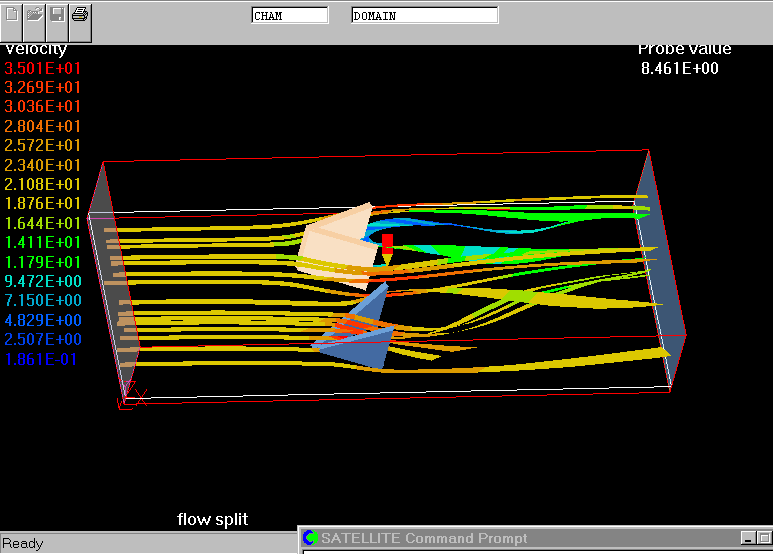This screenshot has height=554, width=773.
Task: Select the red probe marker in the viewport
Action: [x=387, y=244]
